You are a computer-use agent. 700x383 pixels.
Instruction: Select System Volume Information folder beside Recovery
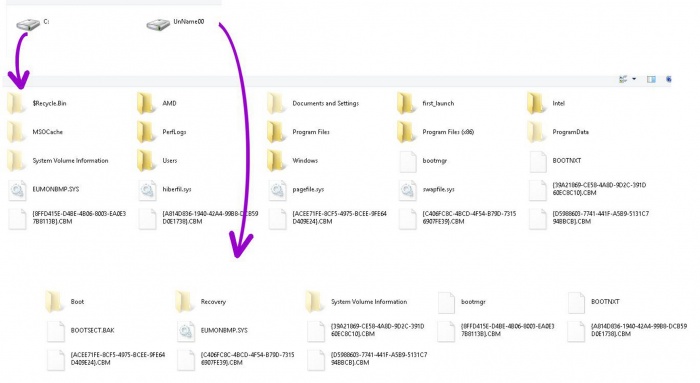[x=357, y=302]
